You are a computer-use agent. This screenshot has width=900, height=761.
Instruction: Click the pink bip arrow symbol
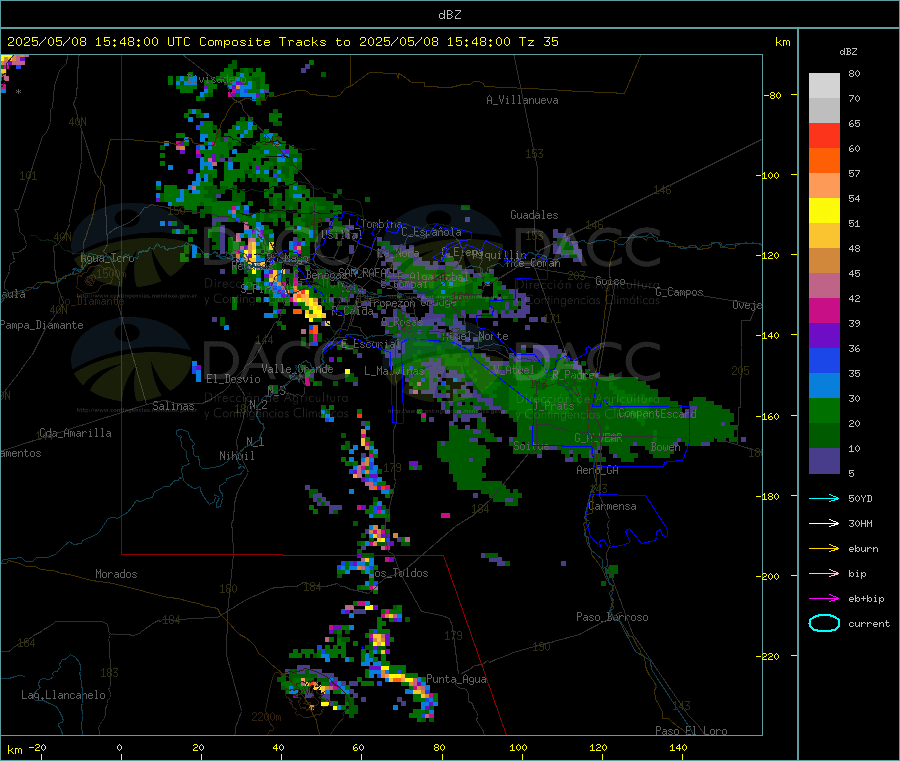point(824,573)
